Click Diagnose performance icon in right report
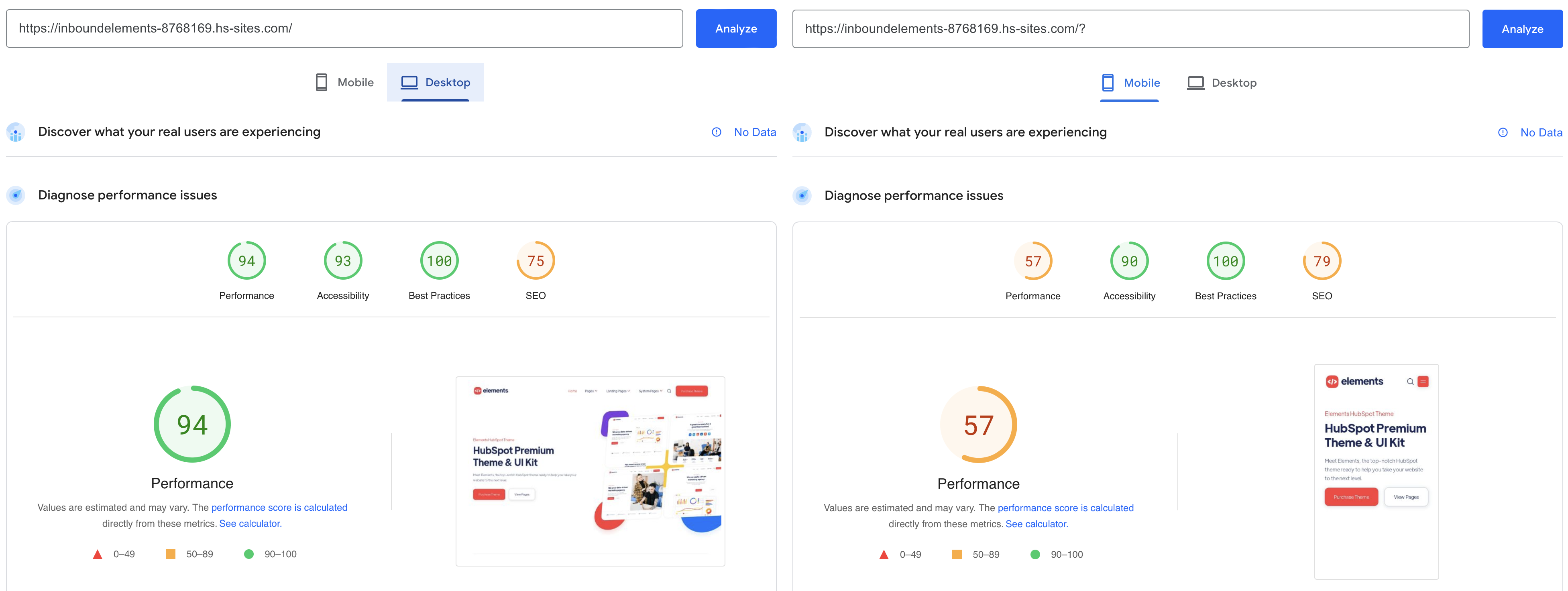Screen dimensions: 1568x591 (802, 196)
